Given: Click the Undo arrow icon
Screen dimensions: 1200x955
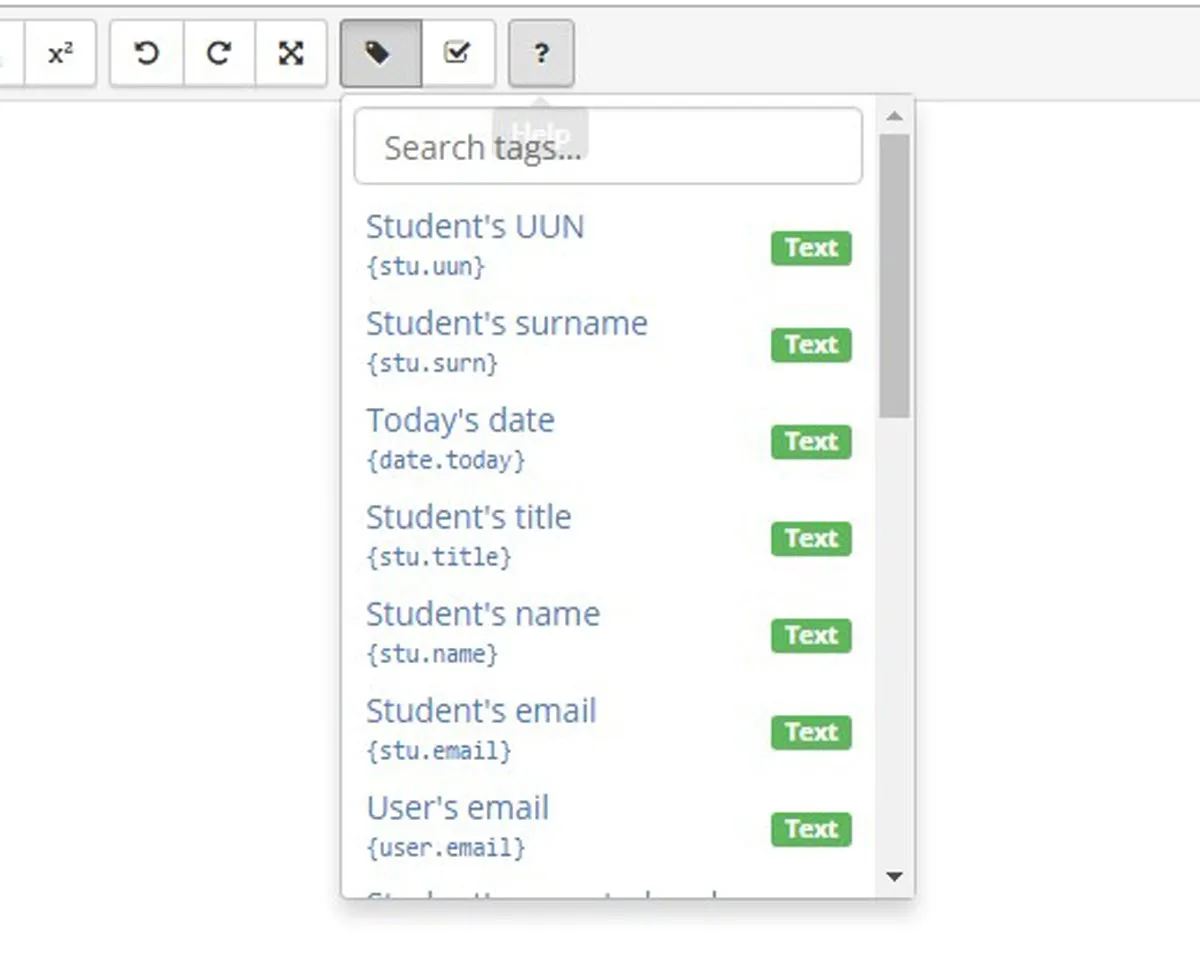Looking at the screenshot, I should 145,54.
